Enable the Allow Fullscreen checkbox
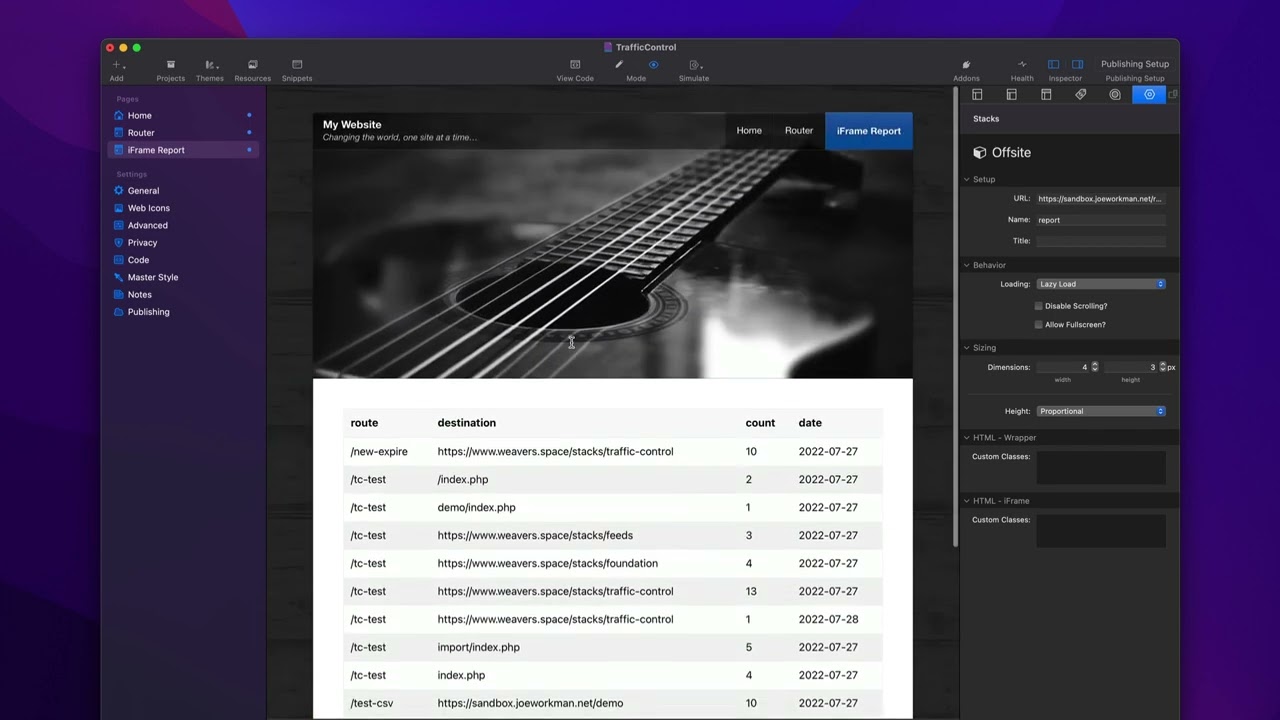1280x720 pixels. (x=1039, y=325)
